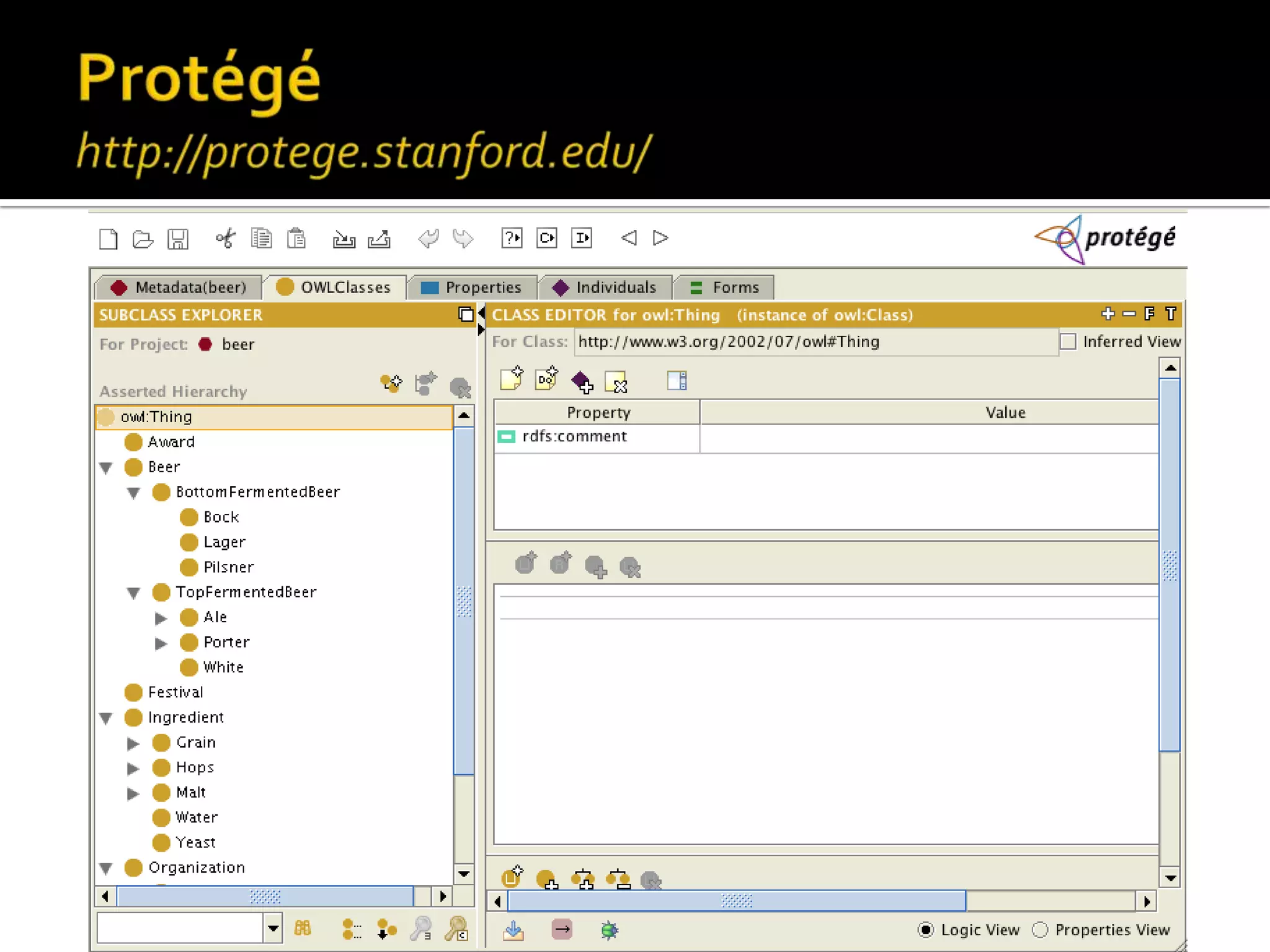Screen dimensions: 1270x952
Task: Click the blue down-arrow tray icon
Action: (x=513, y=930)
